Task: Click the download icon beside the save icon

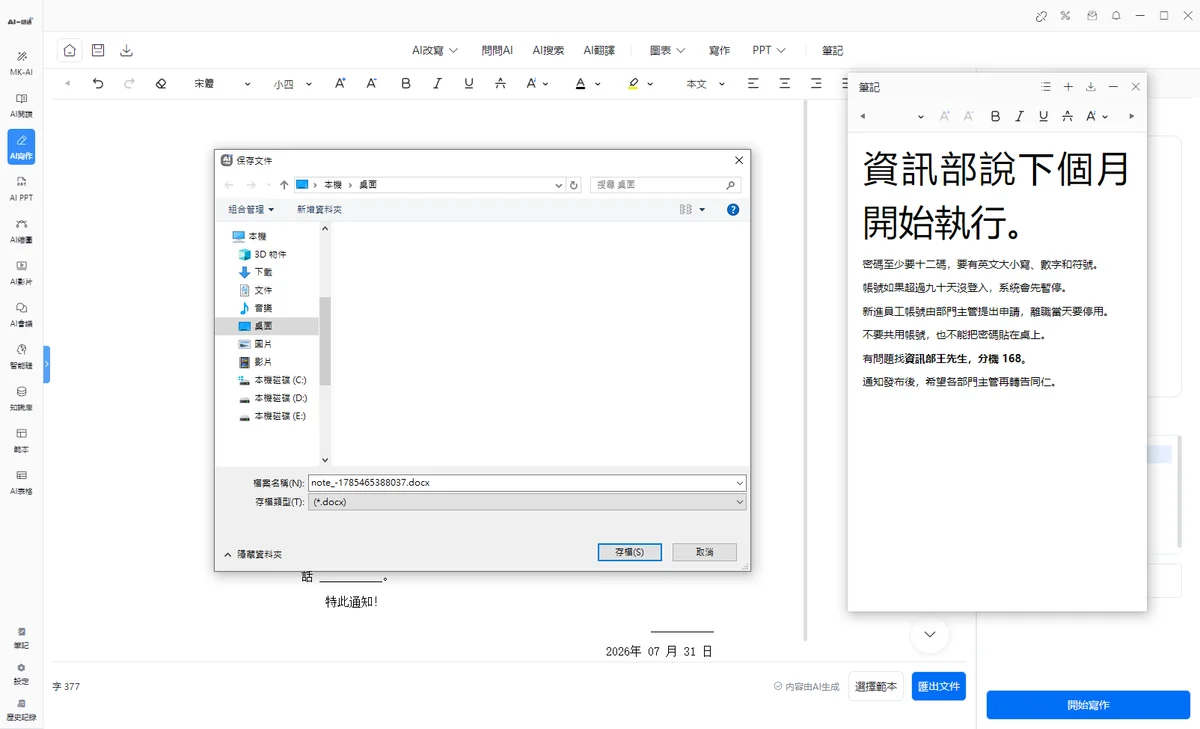Action: pos(126,50)
